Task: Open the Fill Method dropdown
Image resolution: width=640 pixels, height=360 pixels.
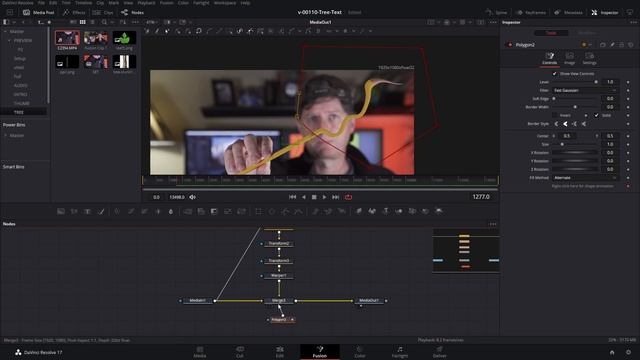Action: (x=585, y=178)
